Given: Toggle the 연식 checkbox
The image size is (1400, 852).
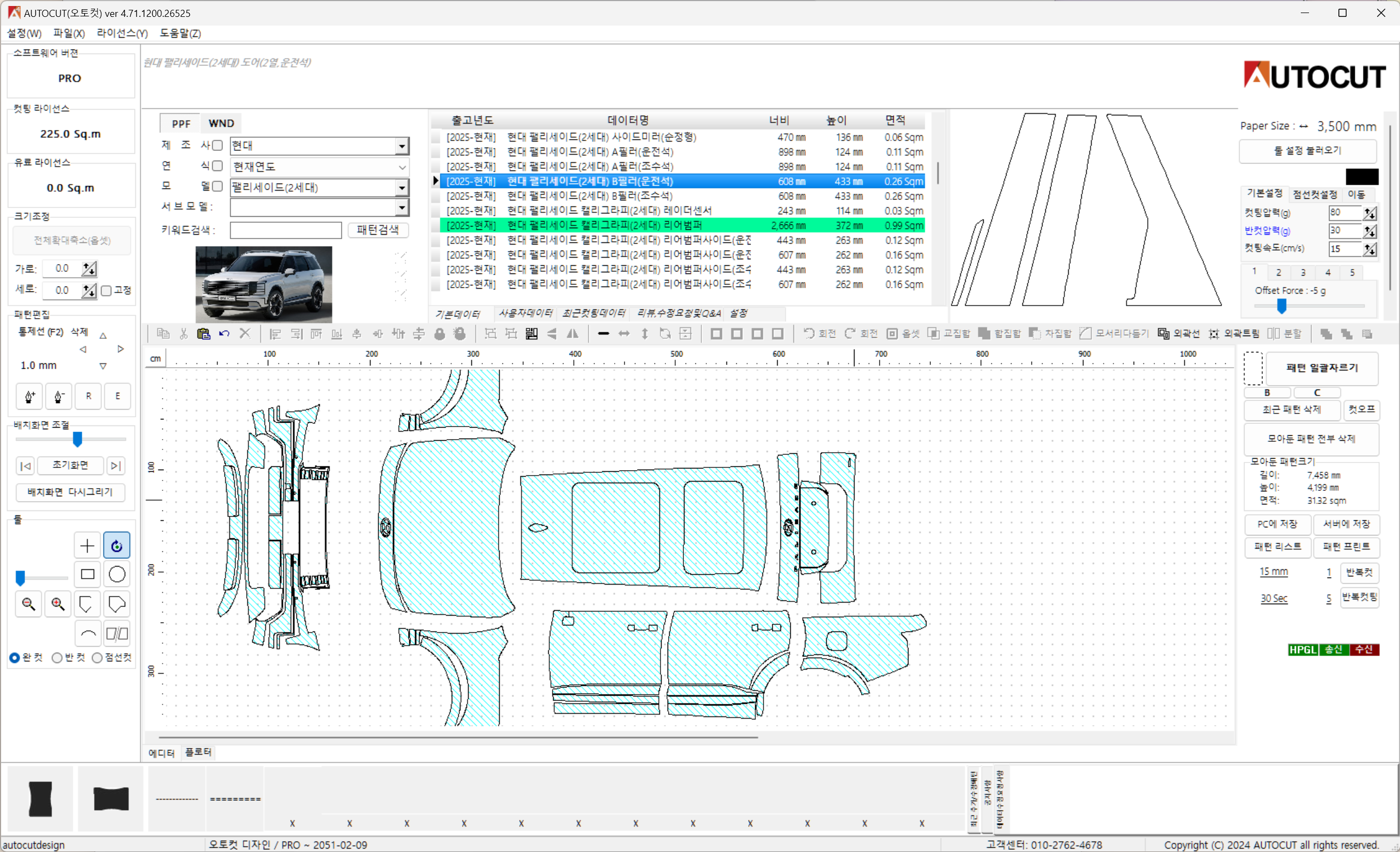Looking at the screenshot, I should click(217, 166).
